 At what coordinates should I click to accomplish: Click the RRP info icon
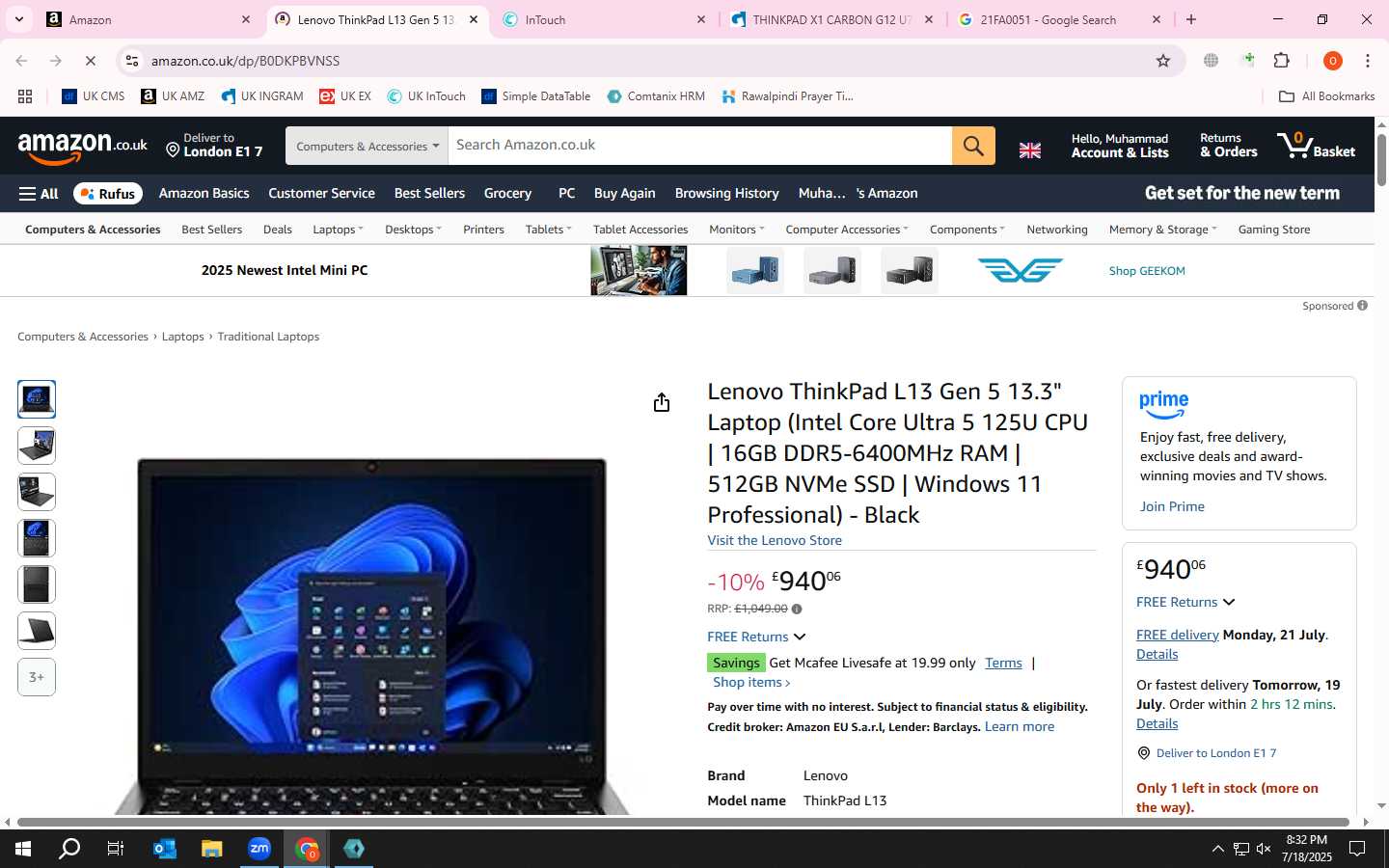click(x=797, y=609)
